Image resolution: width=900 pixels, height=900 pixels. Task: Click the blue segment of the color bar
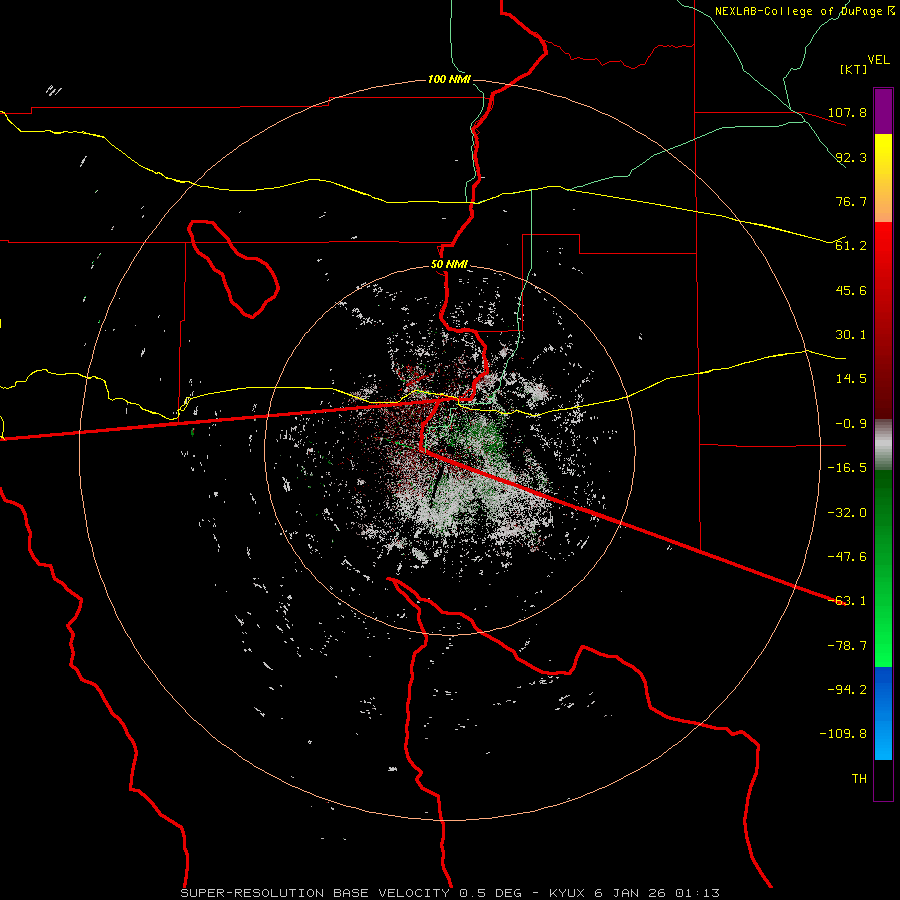(883, 713)
